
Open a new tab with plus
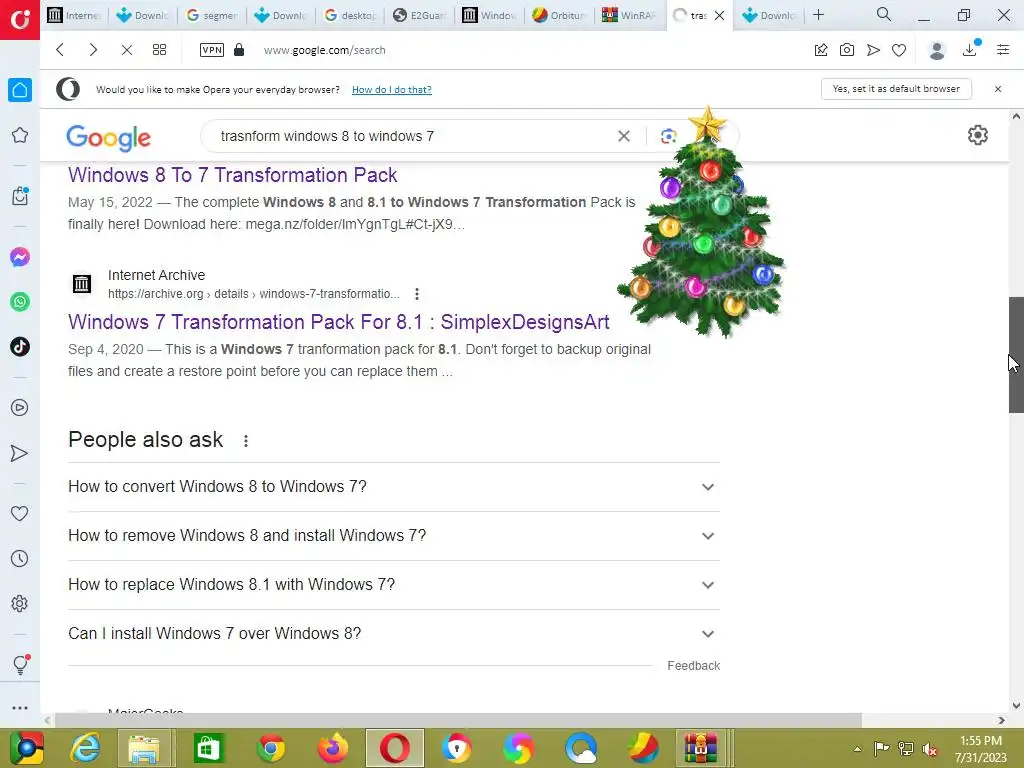pos(818,15)
